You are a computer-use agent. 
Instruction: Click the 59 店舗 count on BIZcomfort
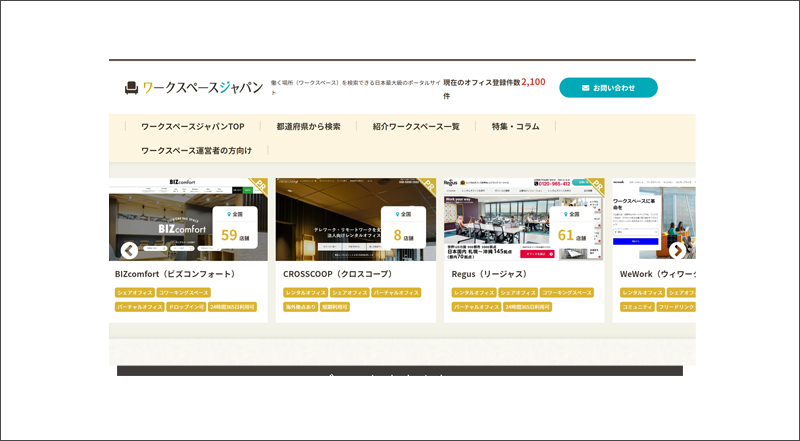235,235
